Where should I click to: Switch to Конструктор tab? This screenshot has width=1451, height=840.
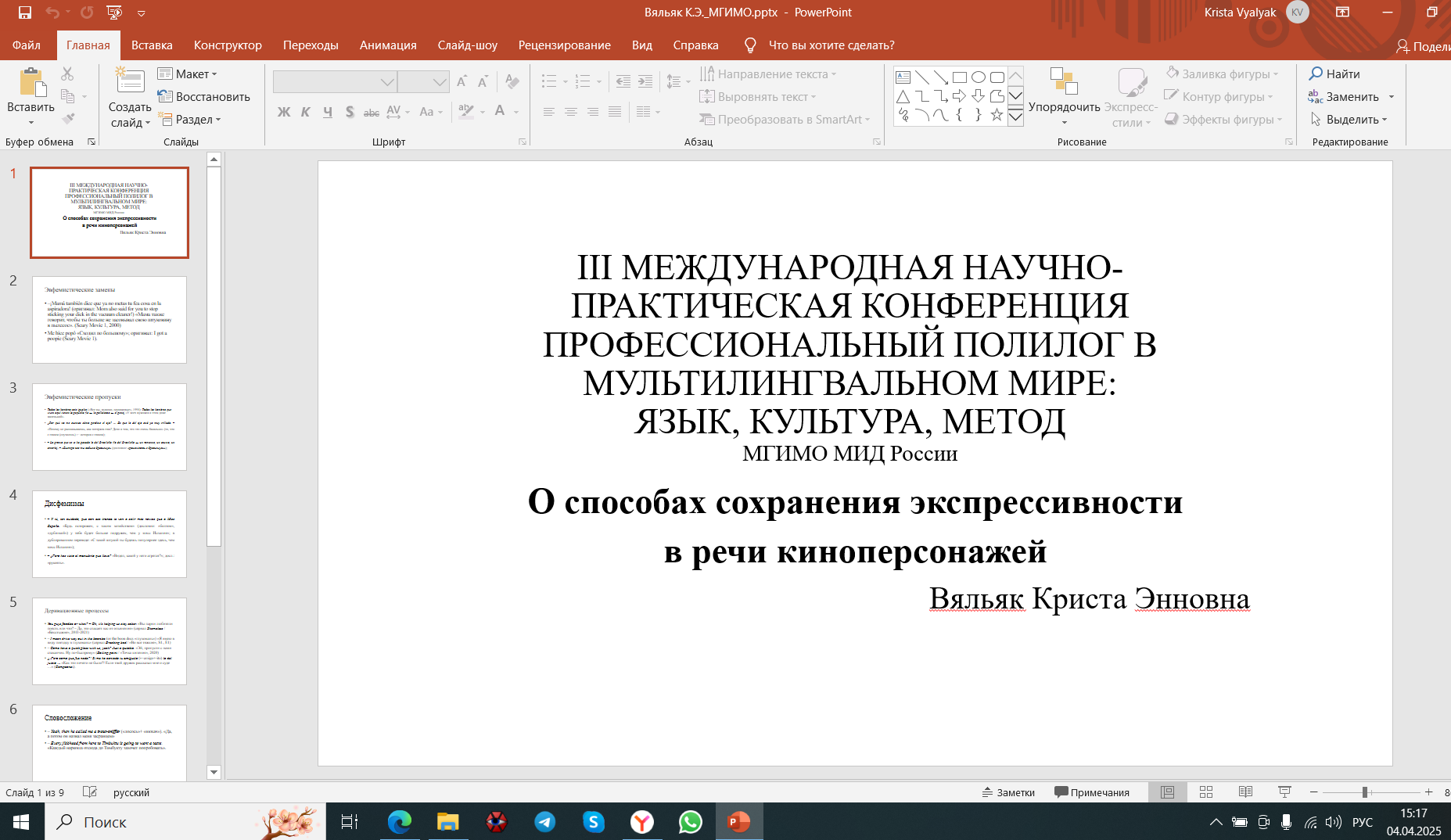pyautogui.click(x=228, y=45)
